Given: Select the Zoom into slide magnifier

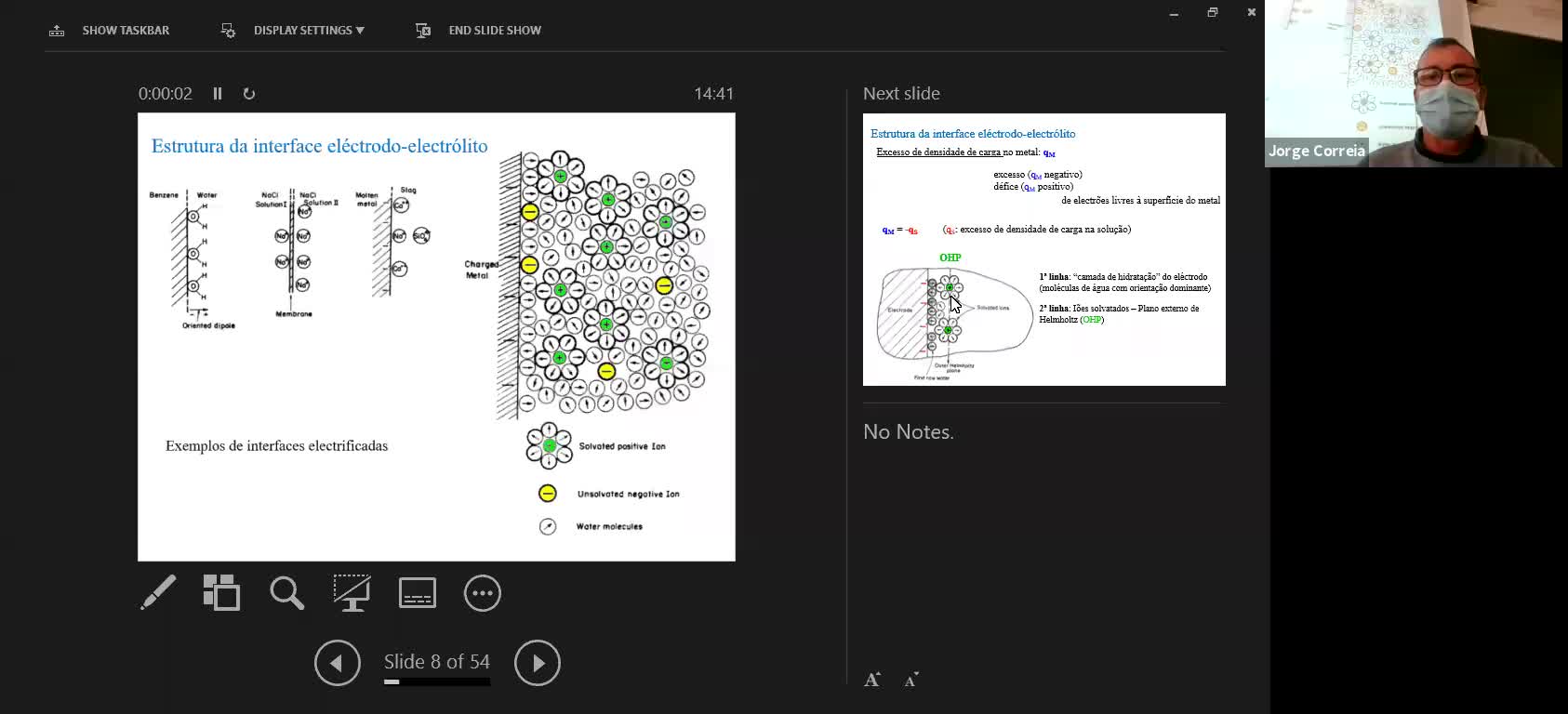Looking at the screenshot, I should tap(286, 592).
